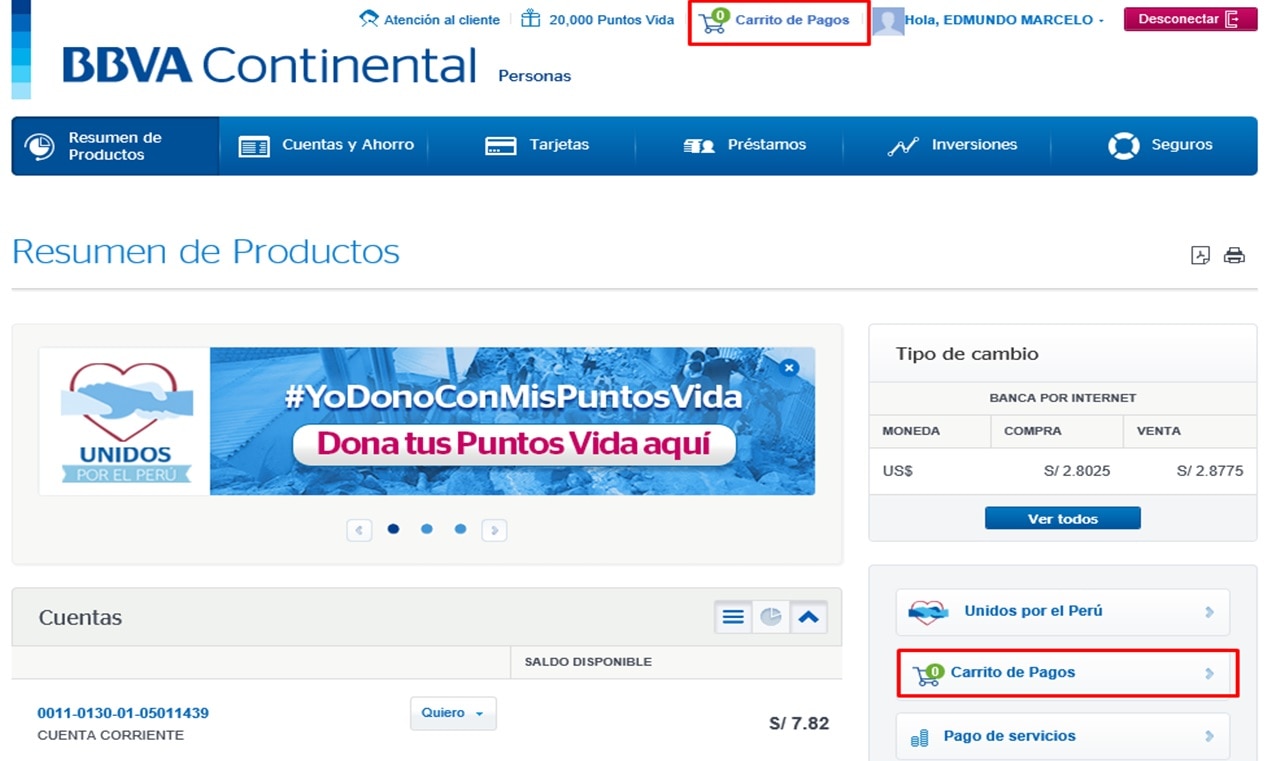This screenshot has height=761, width=1270.
Task: Click the US$ currency cell
Action: [898, 470]
